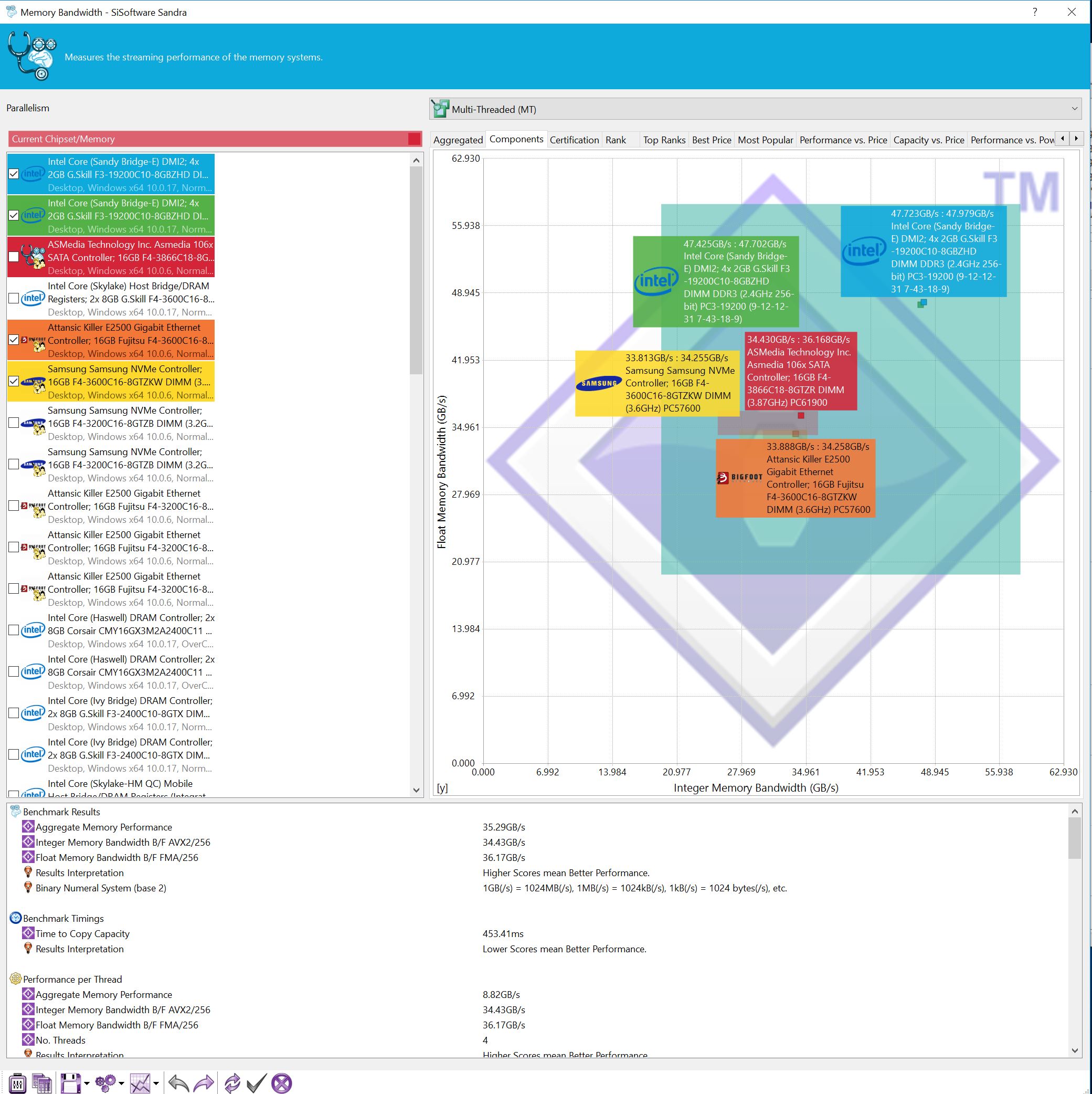Check the Intel Core Skylake Host Bridge entry
This screenshot has width=1092, height=1094.
pos(14,298)
